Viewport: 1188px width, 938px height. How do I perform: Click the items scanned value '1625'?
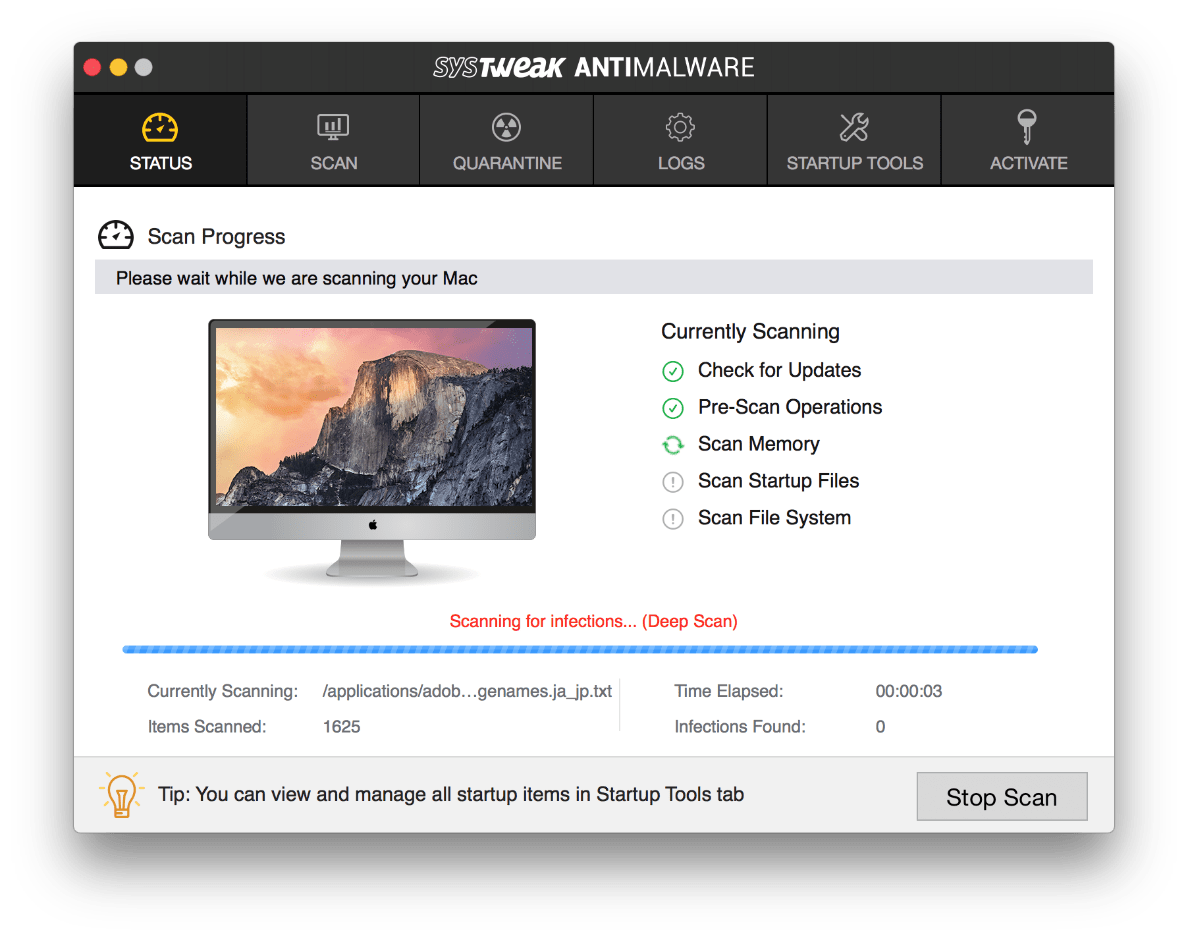tap(342, 727)
